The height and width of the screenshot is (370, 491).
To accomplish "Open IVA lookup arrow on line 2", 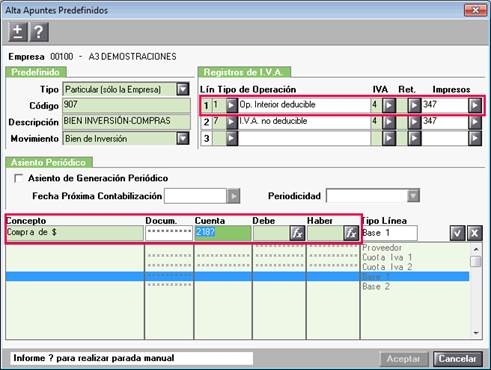I will click(388, 122).
